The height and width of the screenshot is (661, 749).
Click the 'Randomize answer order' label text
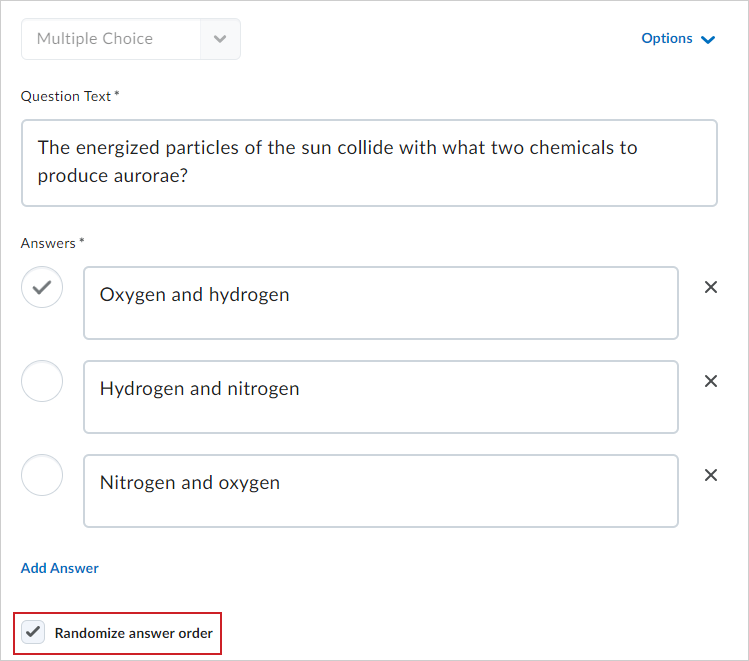[134, 633]
